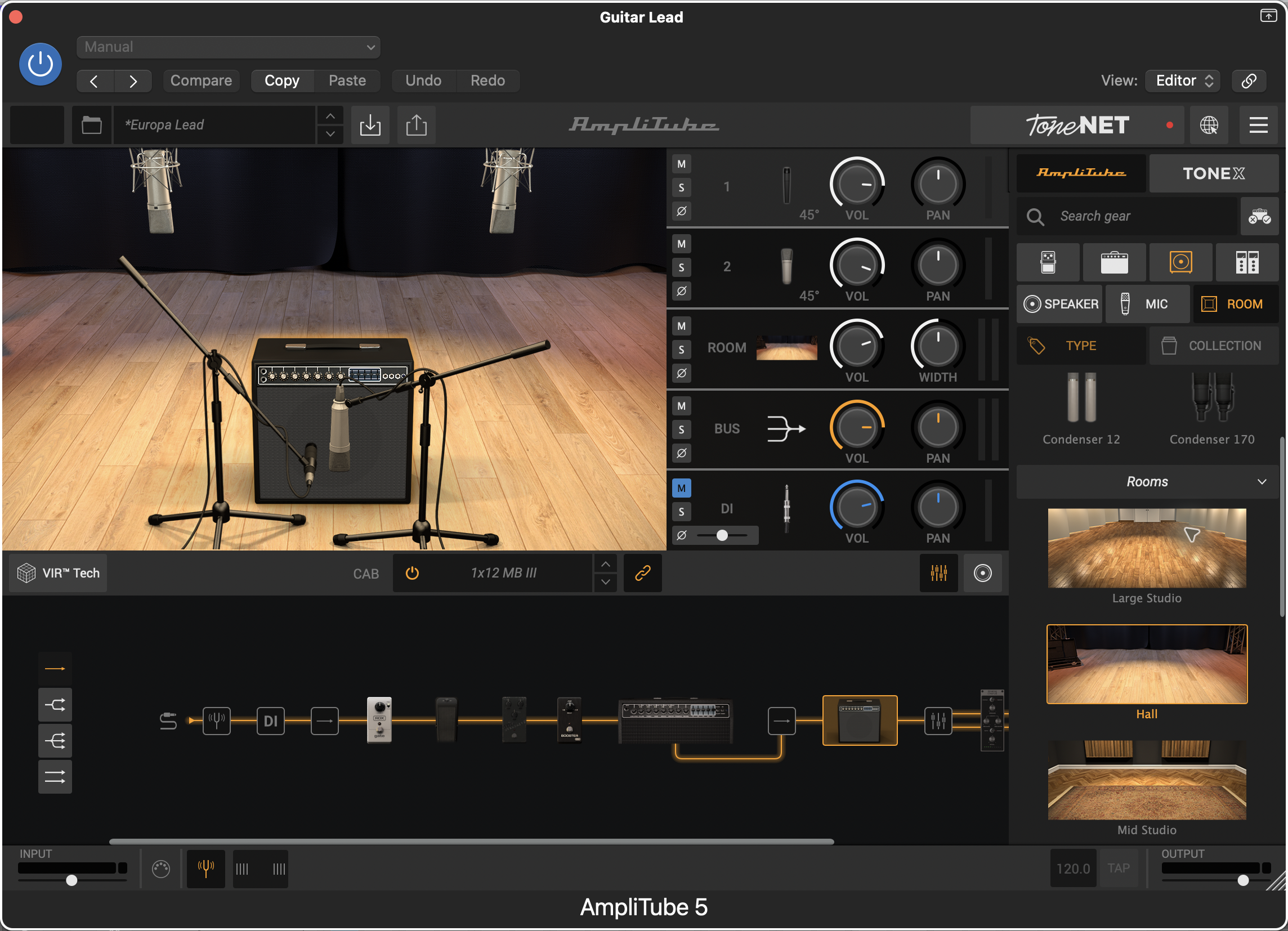Select the stomp pedal gear category icon
The height and width of the screenshot is (931, 1288).
pyautogui.click(x=1048, y=262)
